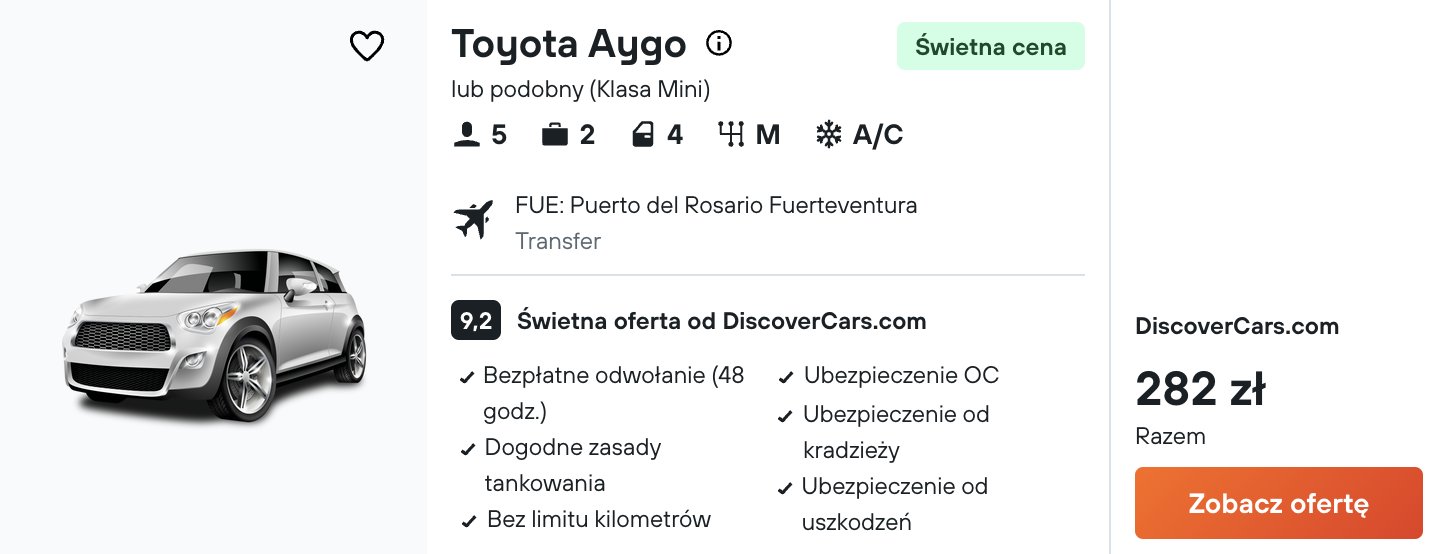The height and width of the screenshot is (554, 1436).
Task: Click the car door icon showing 4
Action: pos(643,135)
